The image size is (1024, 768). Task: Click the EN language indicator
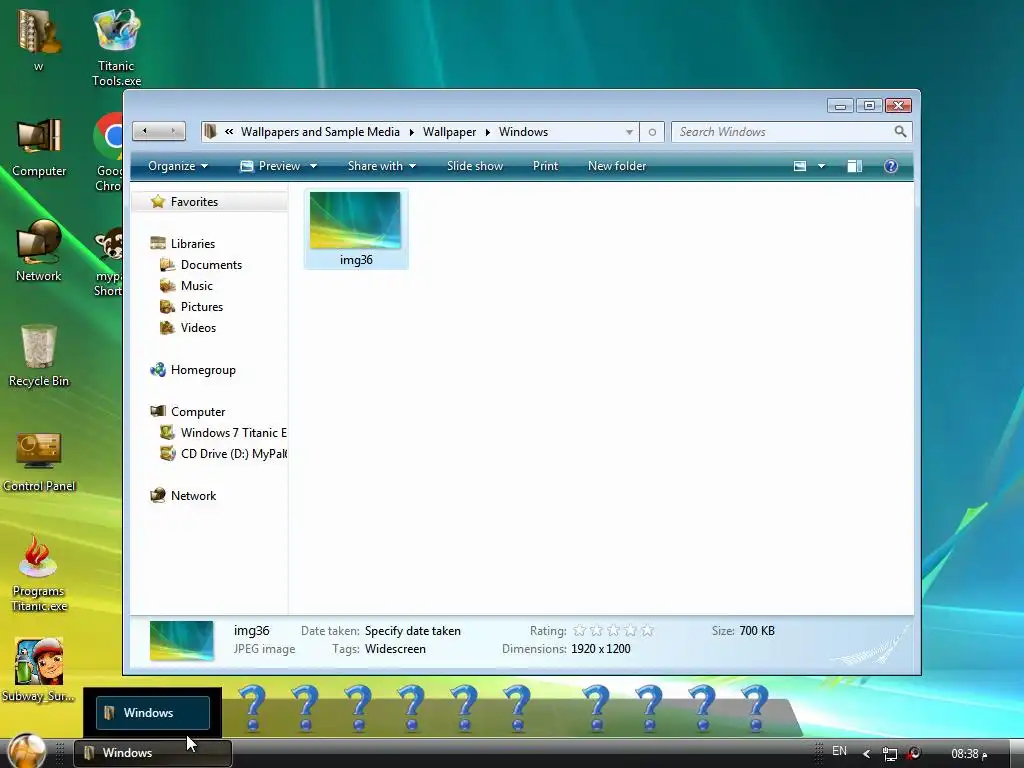(x=839, y=751)
